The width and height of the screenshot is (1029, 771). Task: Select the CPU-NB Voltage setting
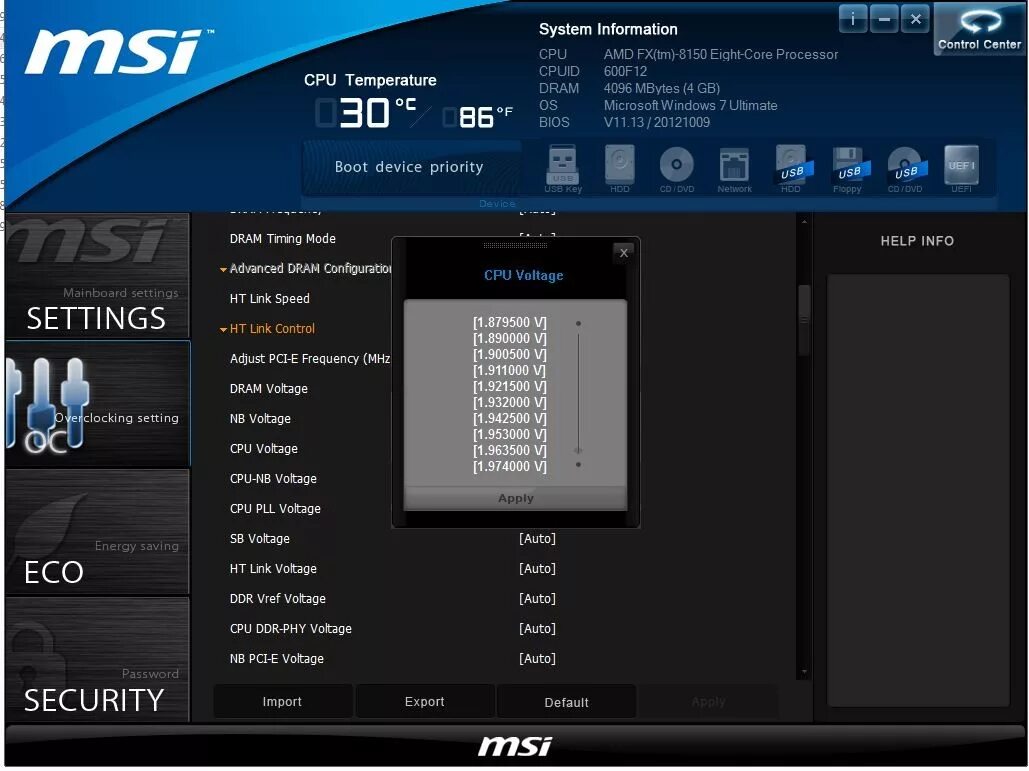[x=273, y=479]
